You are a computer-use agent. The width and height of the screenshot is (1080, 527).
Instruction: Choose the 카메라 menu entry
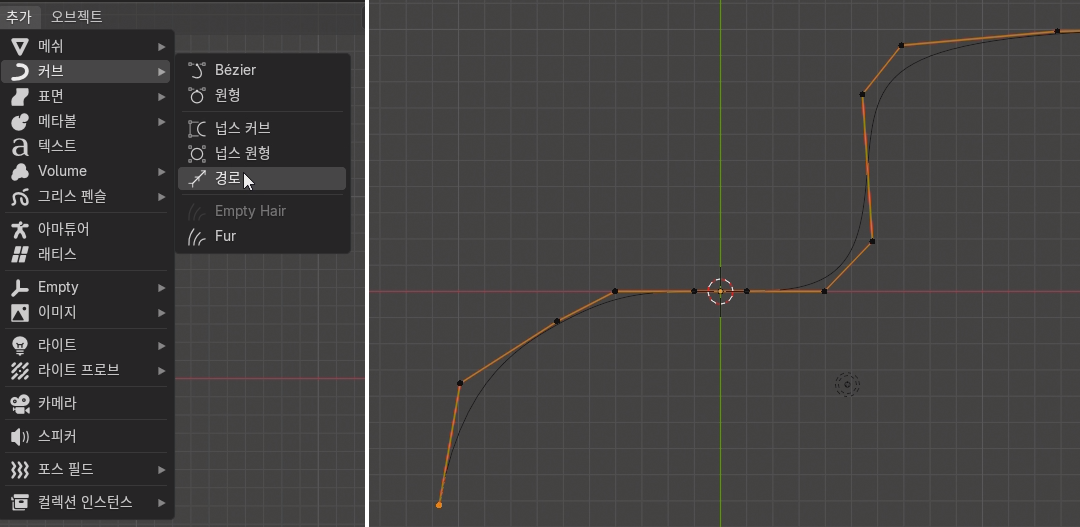[87, 404]
